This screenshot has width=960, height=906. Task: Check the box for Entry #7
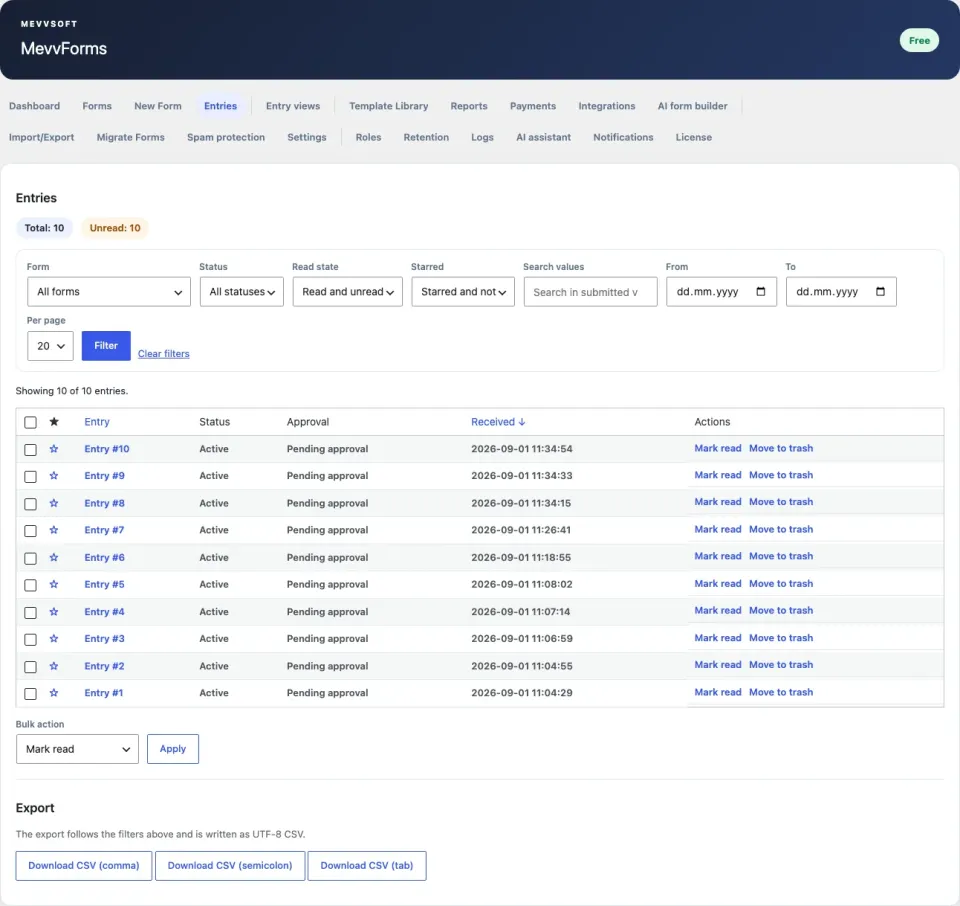point(31,531)
